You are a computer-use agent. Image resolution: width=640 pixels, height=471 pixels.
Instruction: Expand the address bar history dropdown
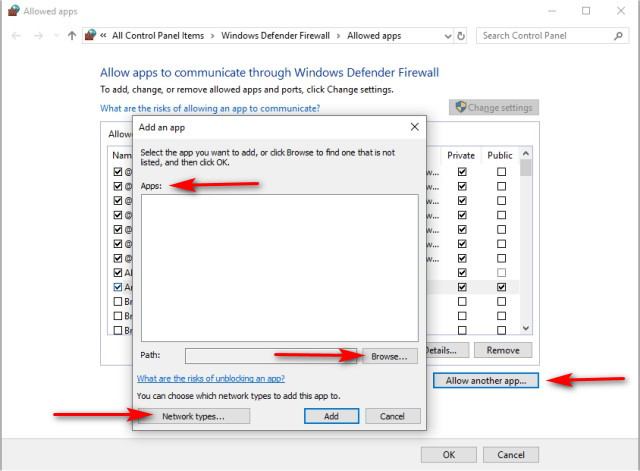click(448, 36)
